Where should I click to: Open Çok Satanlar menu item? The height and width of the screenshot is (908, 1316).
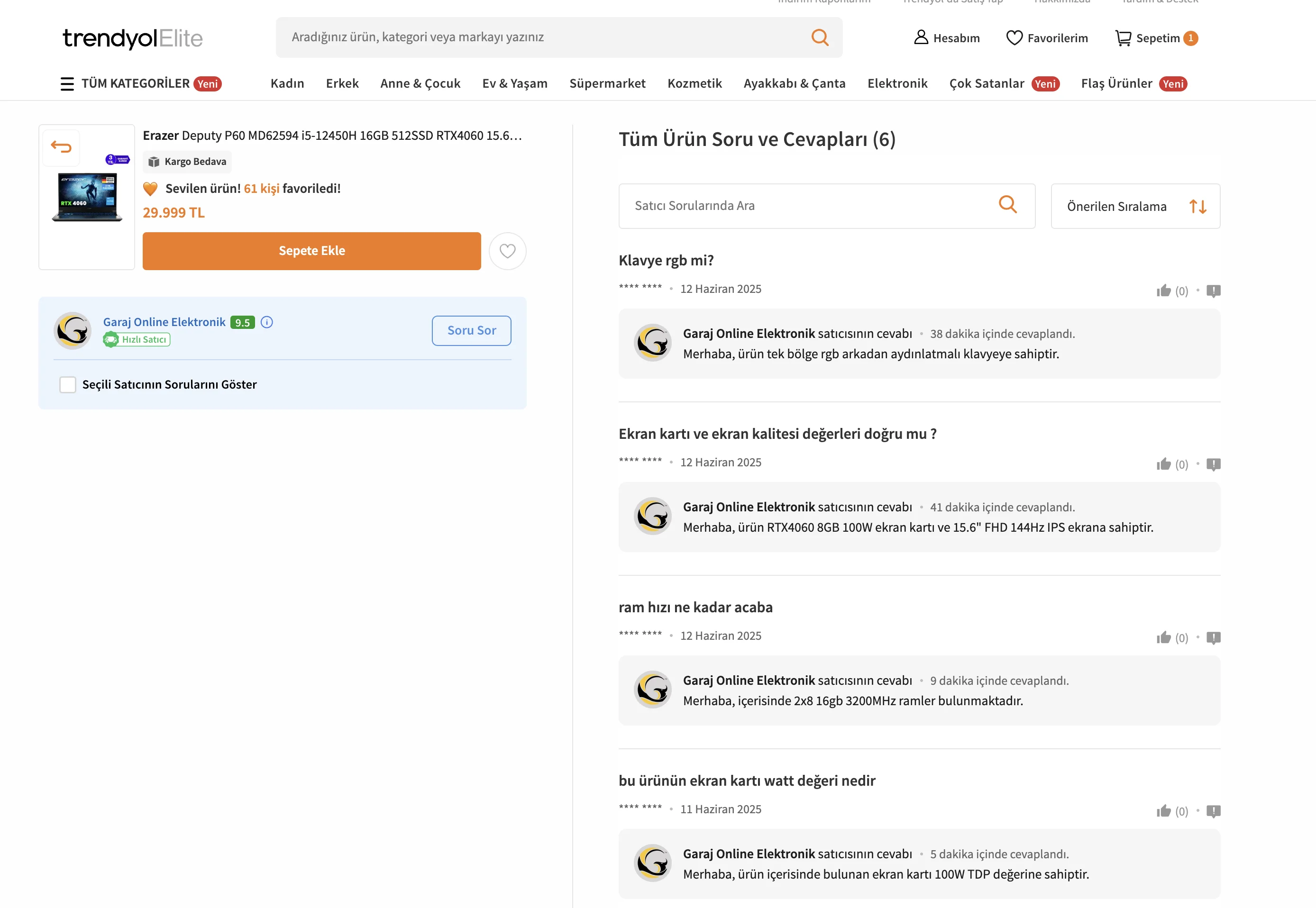click(986, 83)
